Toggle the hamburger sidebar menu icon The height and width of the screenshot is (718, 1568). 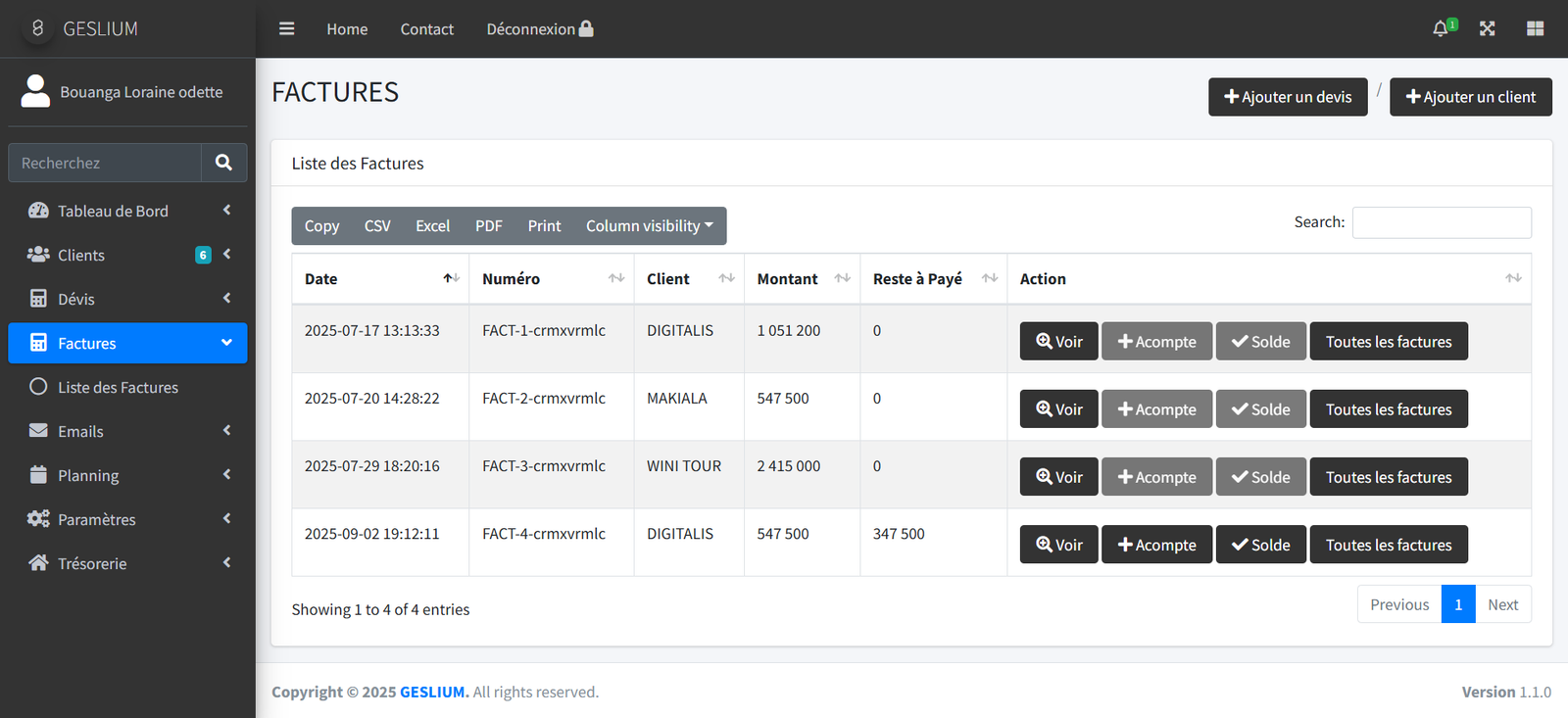click(286, 28)
